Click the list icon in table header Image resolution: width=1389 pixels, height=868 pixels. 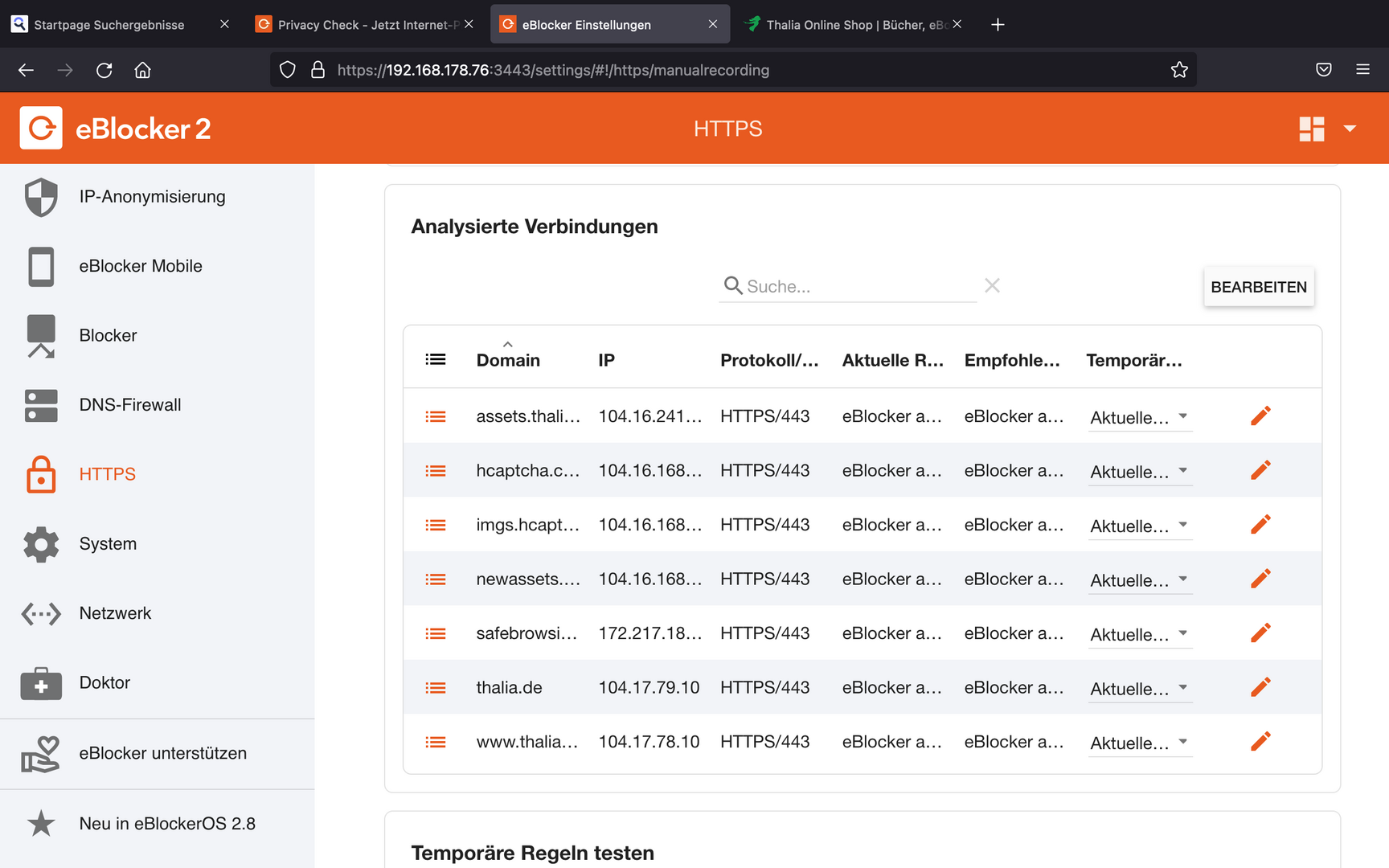[436, 359]
